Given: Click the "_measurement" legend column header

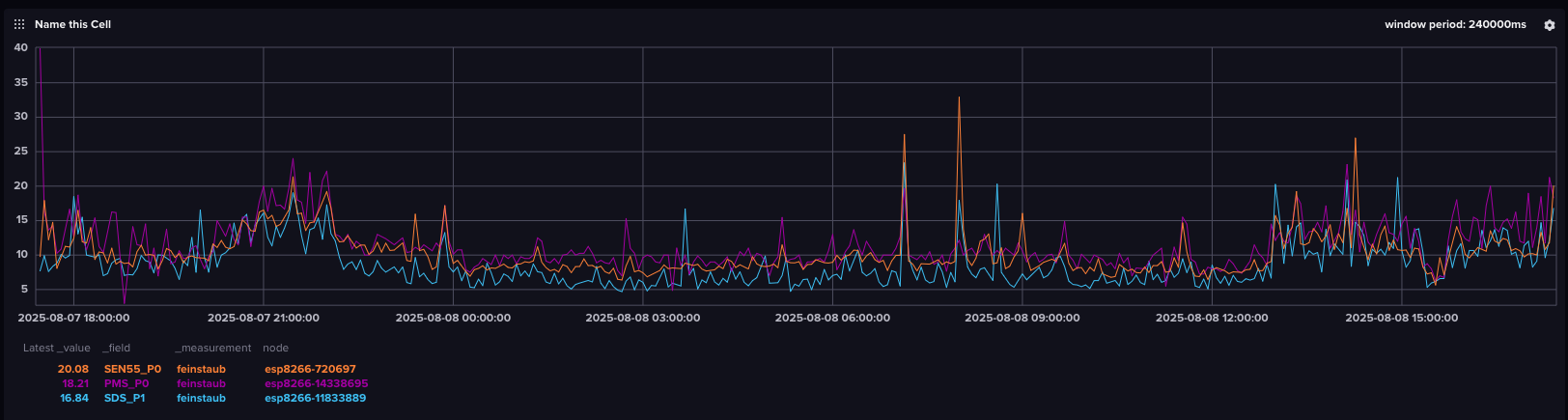Looking at the screenshot, I should [212, 348].
